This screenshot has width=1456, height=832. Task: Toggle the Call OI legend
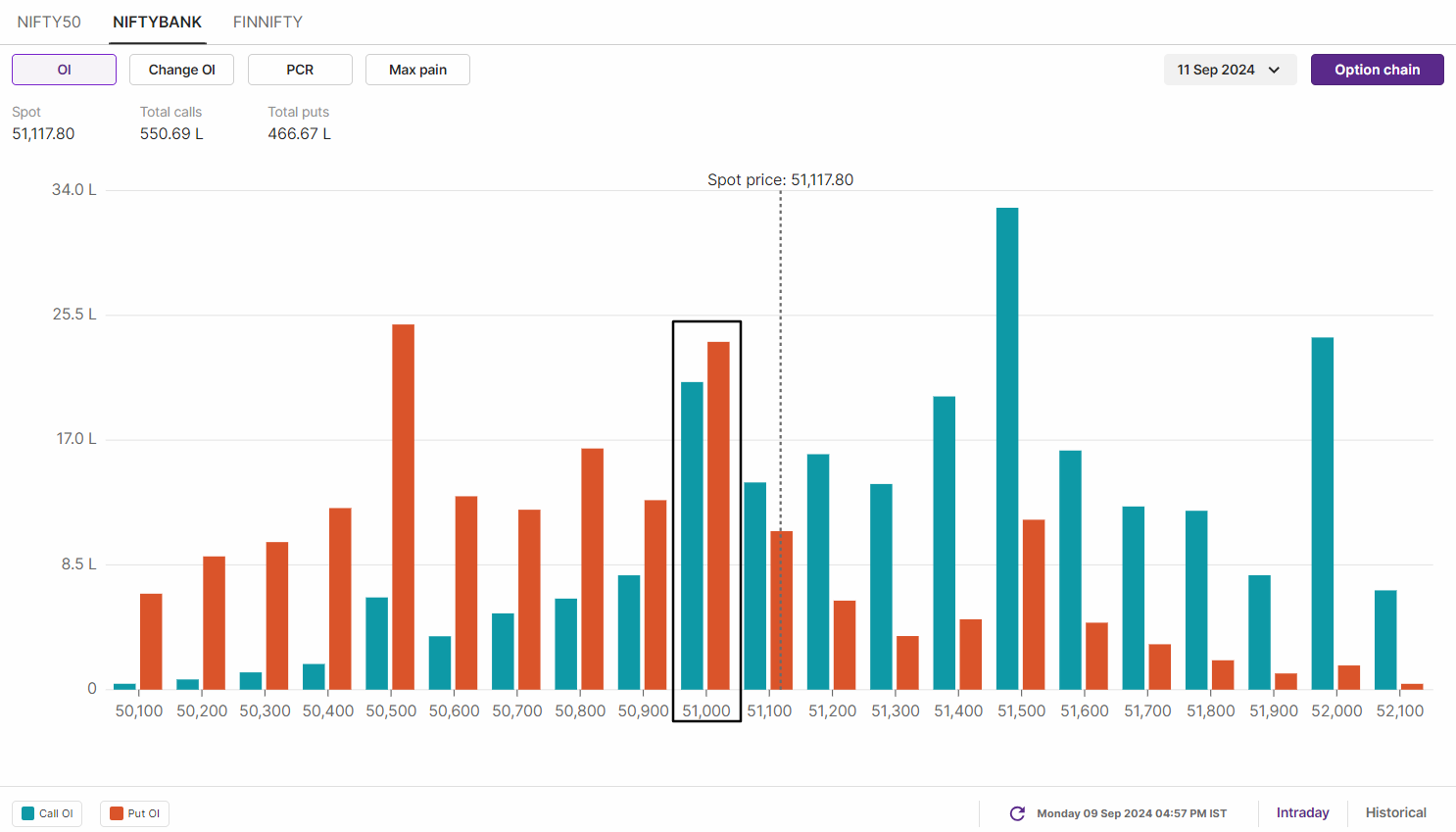tap(47, 813)
